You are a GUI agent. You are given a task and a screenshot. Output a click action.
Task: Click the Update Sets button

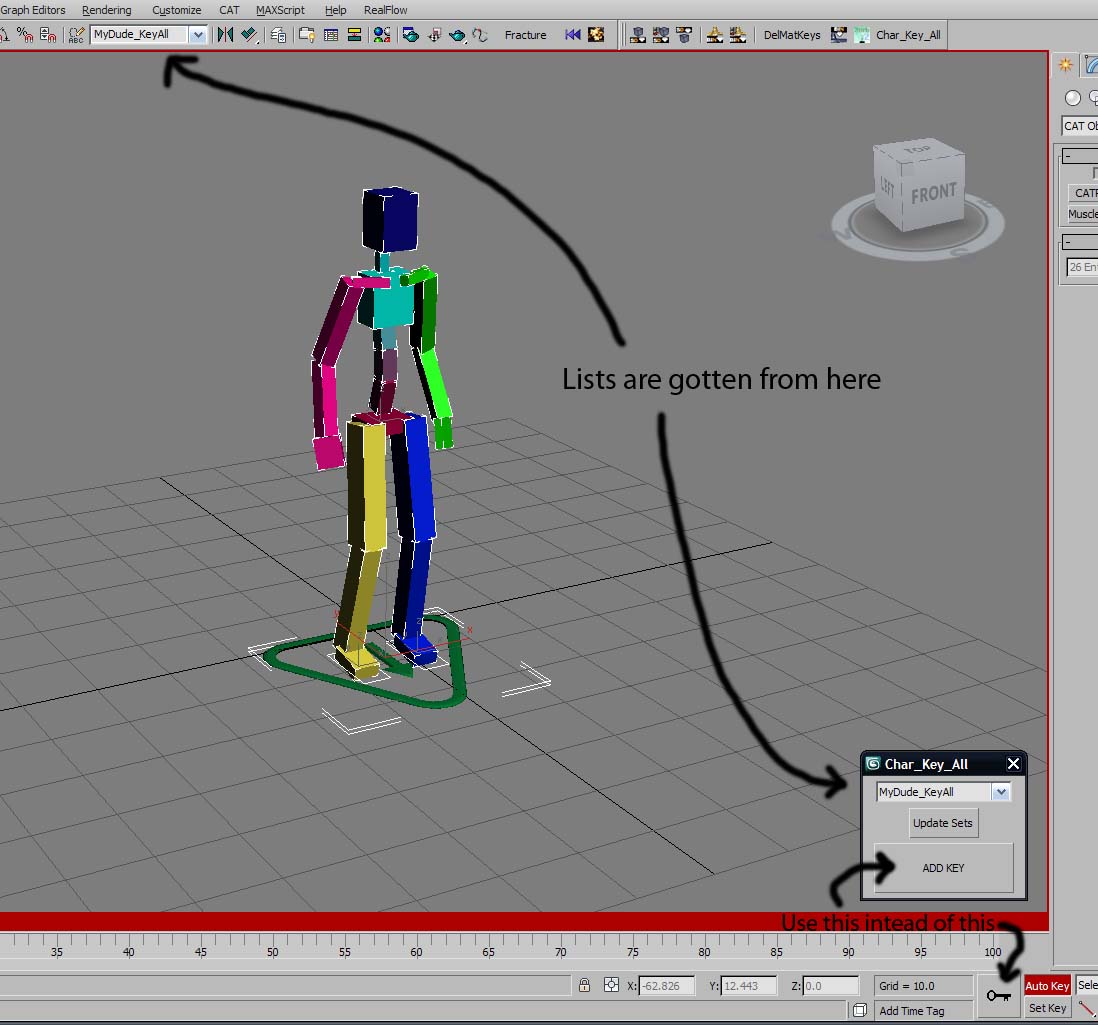tap(942, 823)
